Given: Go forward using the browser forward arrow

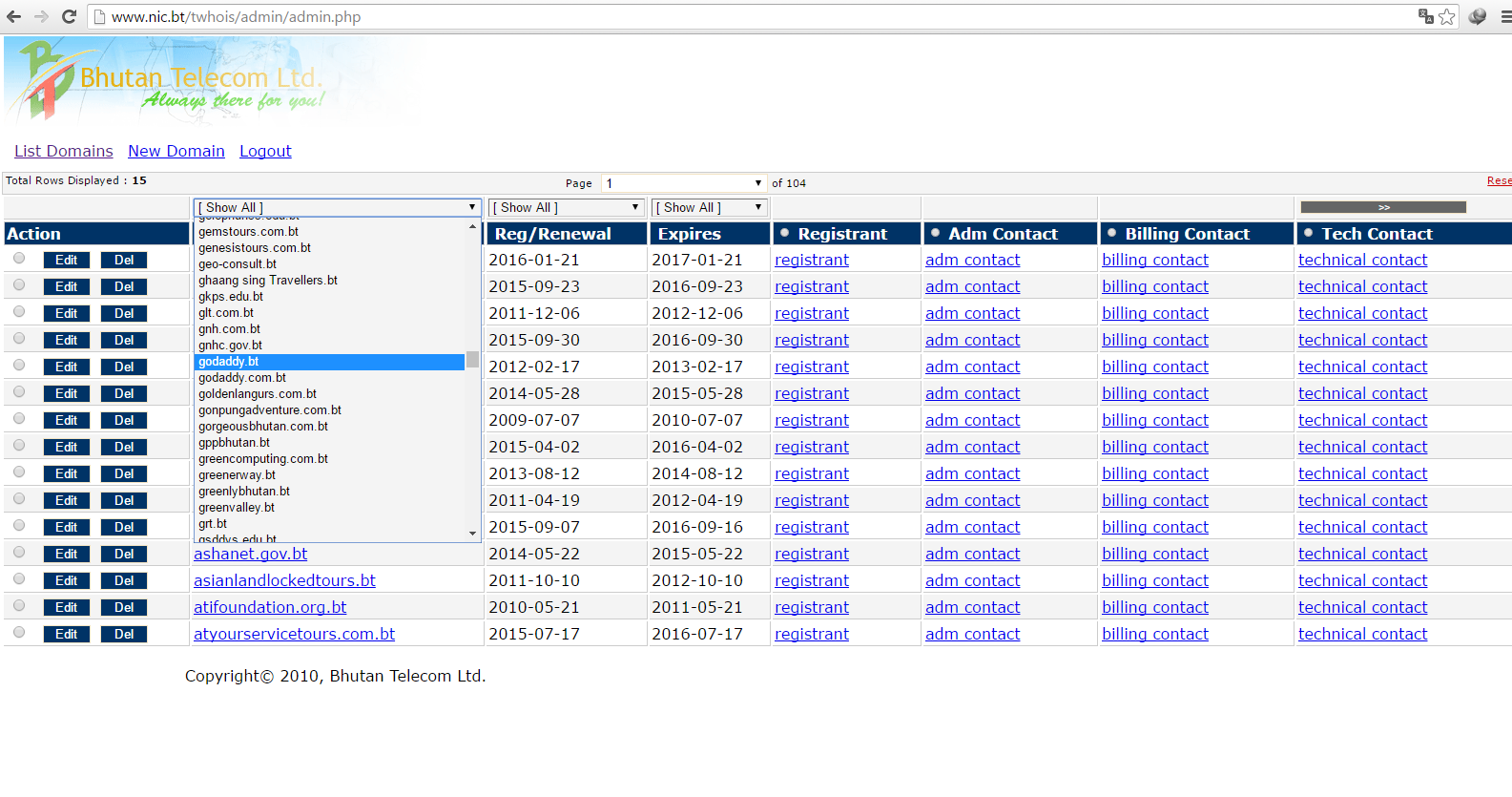Looking at the screenshot, I should point(41,16).
